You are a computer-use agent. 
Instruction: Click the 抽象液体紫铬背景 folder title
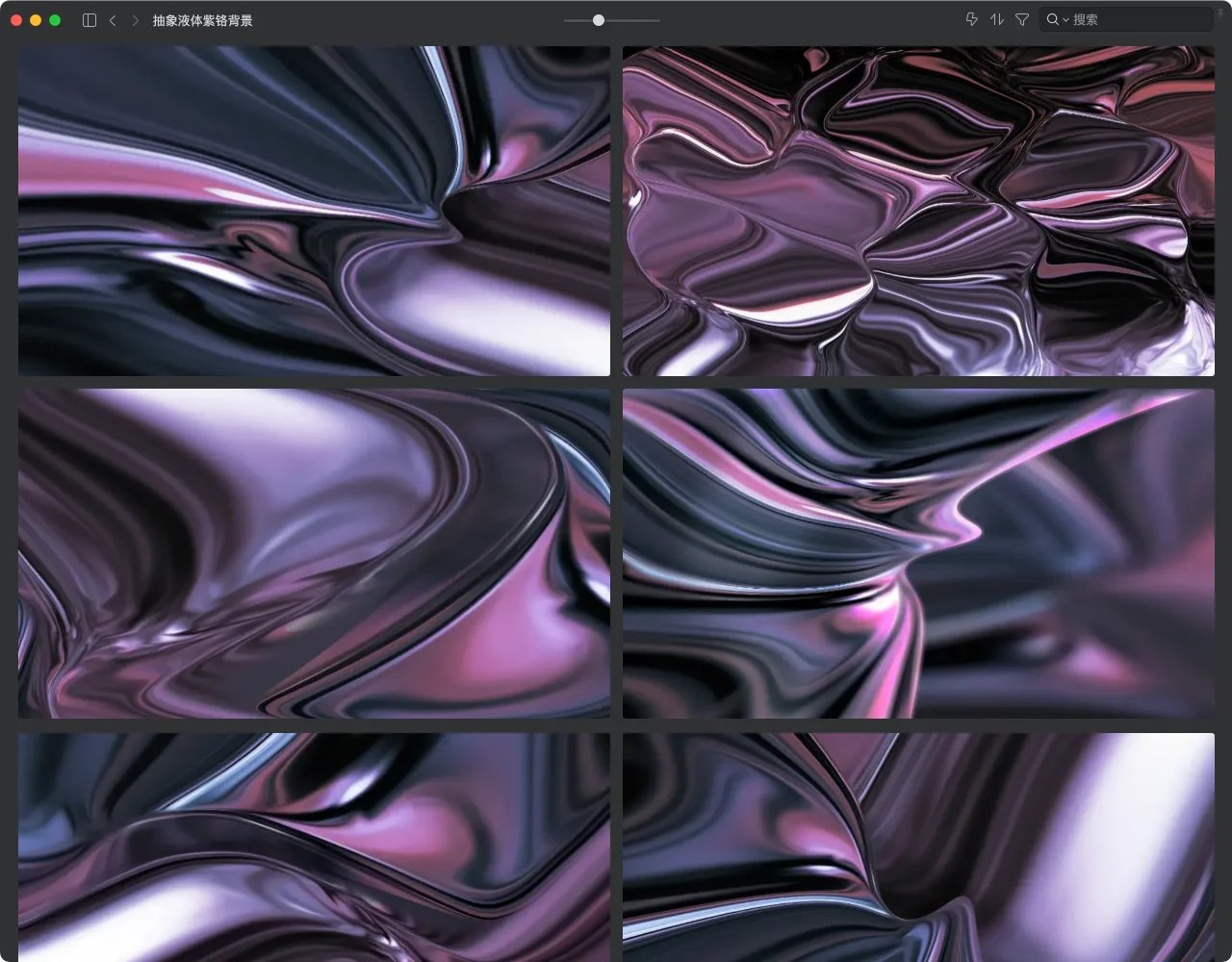[x=202, y=20]
